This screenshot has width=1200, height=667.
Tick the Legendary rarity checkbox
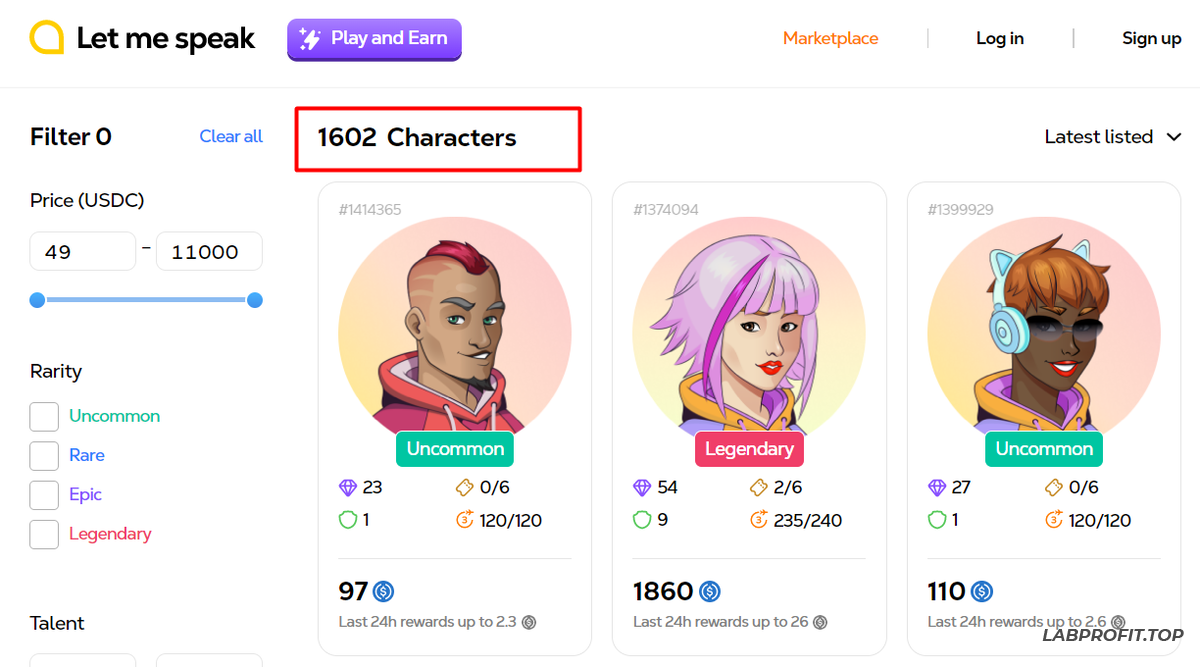(x=44, y=534)
